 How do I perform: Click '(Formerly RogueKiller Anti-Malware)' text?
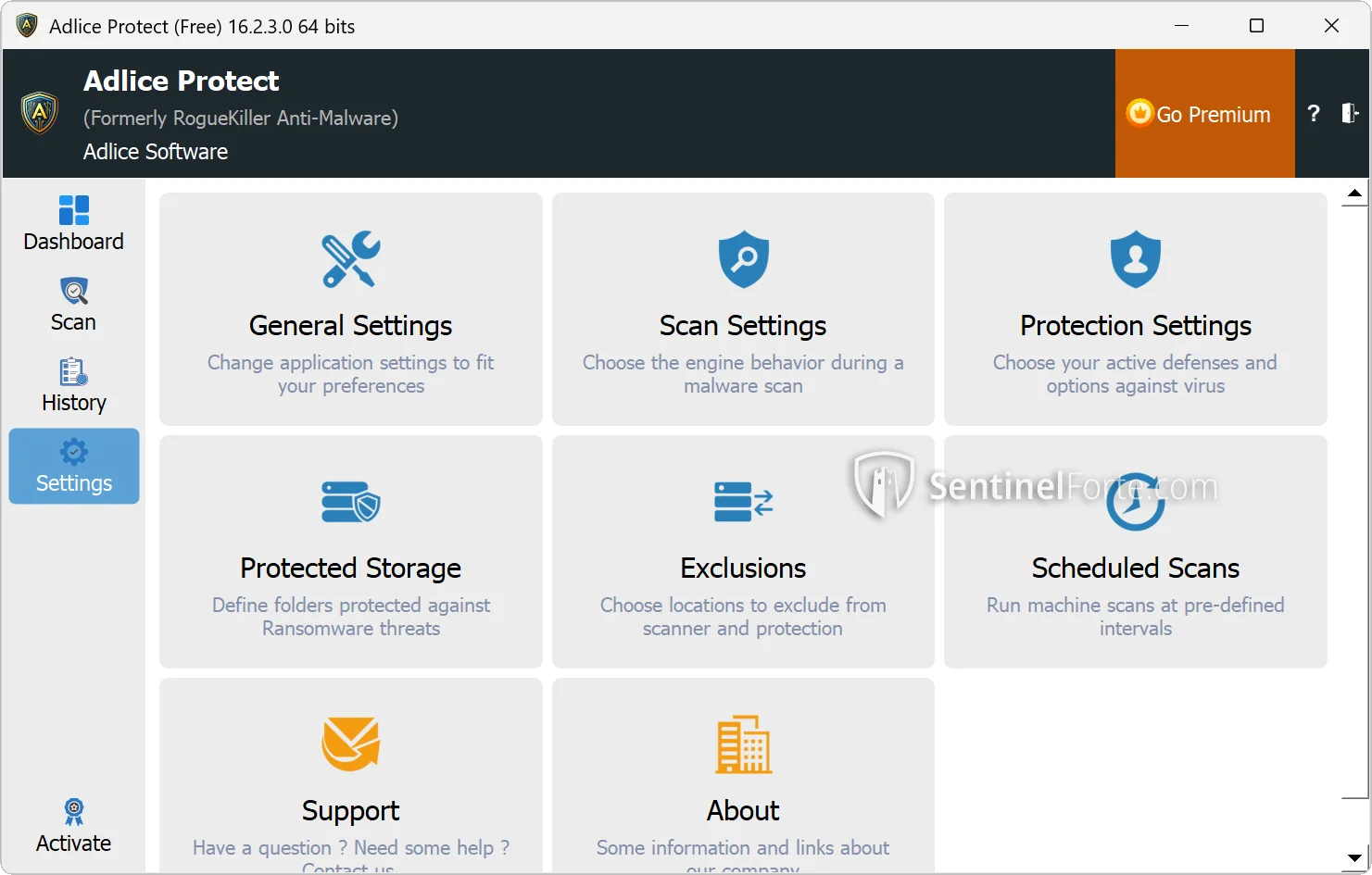pyautogui.click(x=241, y=119)
